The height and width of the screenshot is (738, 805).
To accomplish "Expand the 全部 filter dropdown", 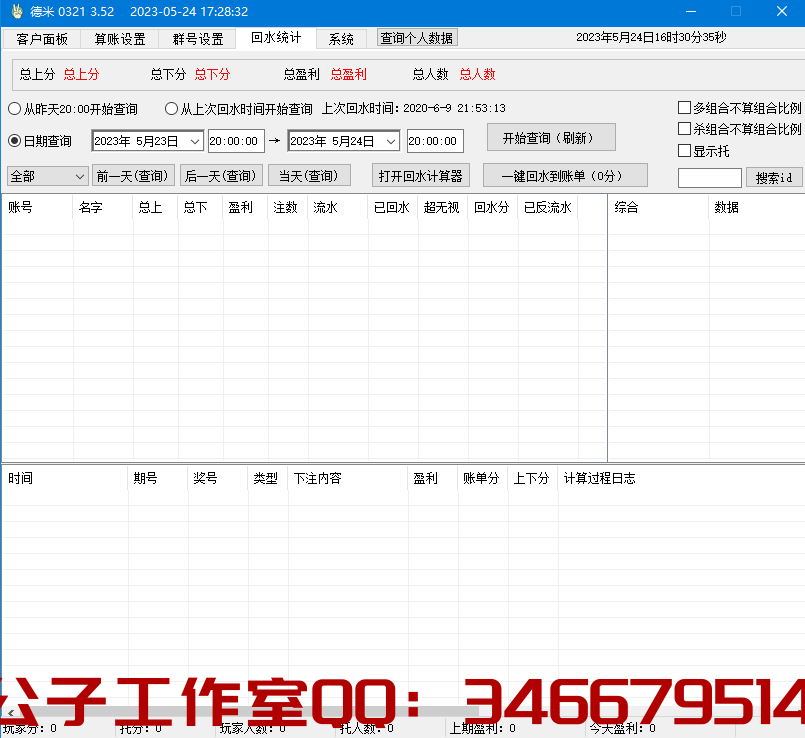I will click(47, 177).
